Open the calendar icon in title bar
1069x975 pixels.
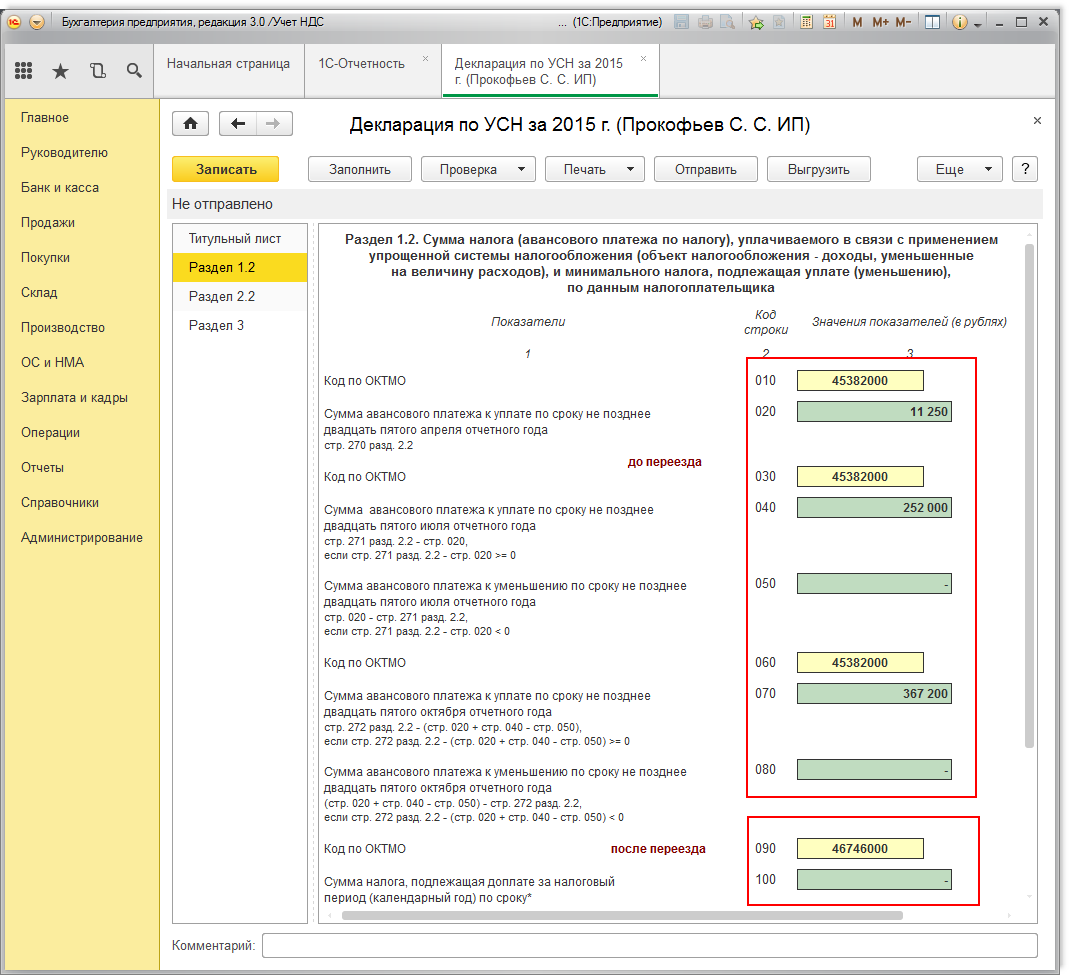(829, 22)
